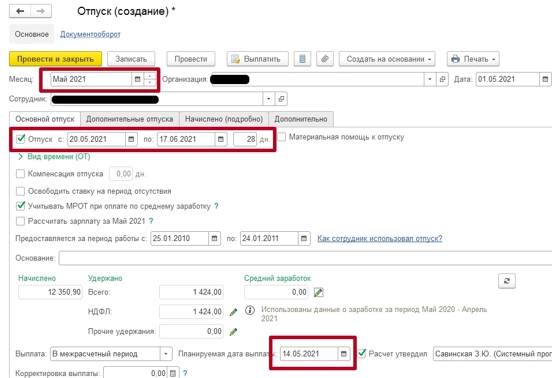Check Рассчитать зарплату за Май 2021
Screen dimensions: 558x378
pyautogui.click(x=20, y=221)
